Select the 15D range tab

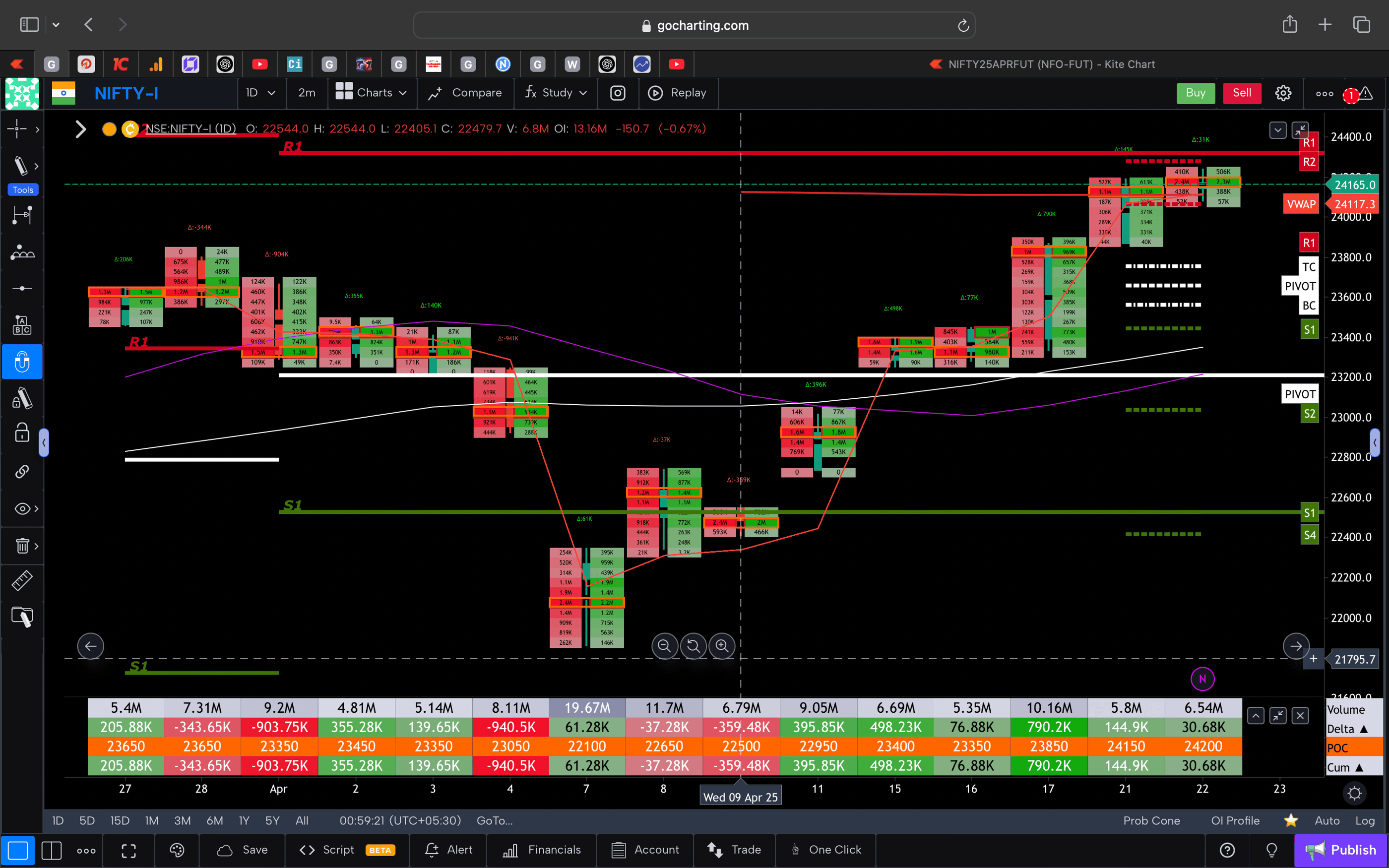tap(120, 820)
